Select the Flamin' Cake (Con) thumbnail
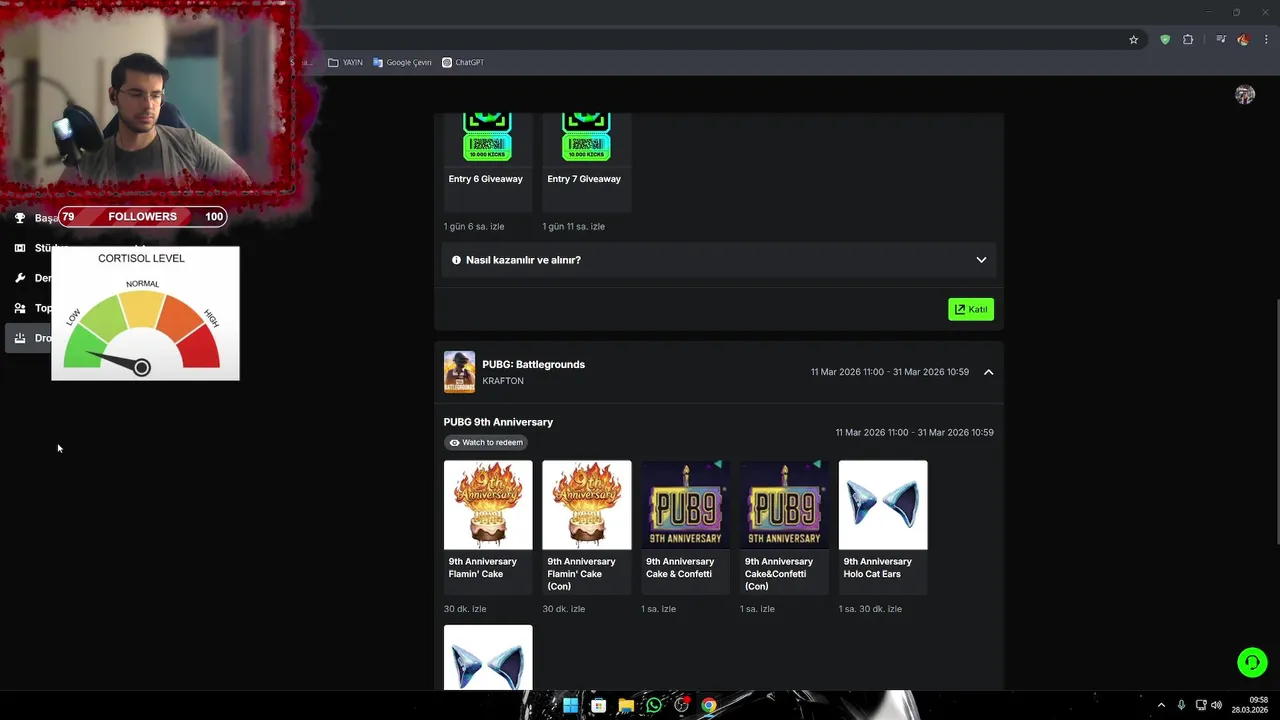 click(x=587, y=505)
